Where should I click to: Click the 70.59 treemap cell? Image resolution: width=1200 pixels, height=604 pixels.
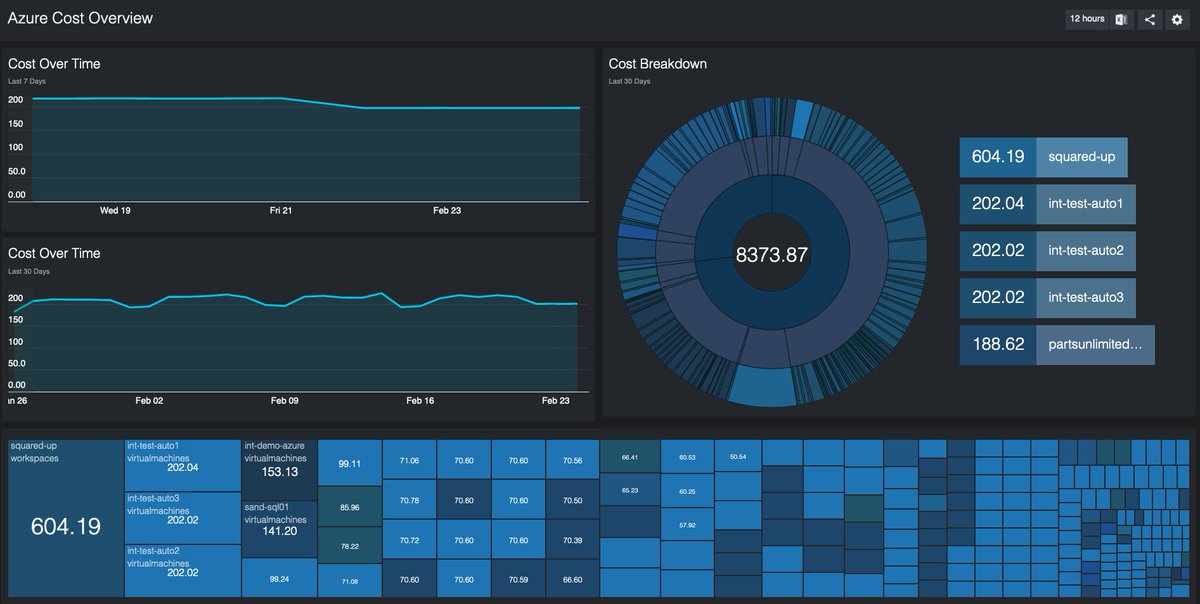517,578
